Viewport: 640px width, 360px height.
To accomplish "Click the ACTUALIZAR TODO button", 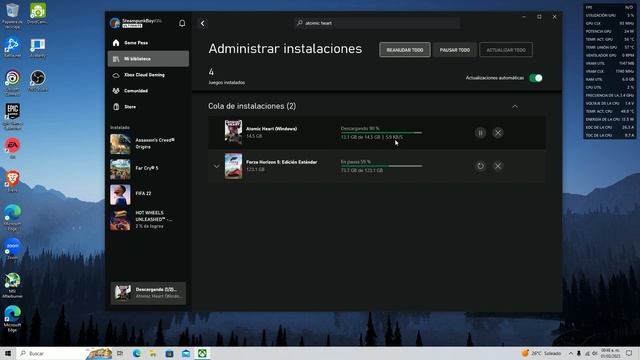I will (506, 50).
